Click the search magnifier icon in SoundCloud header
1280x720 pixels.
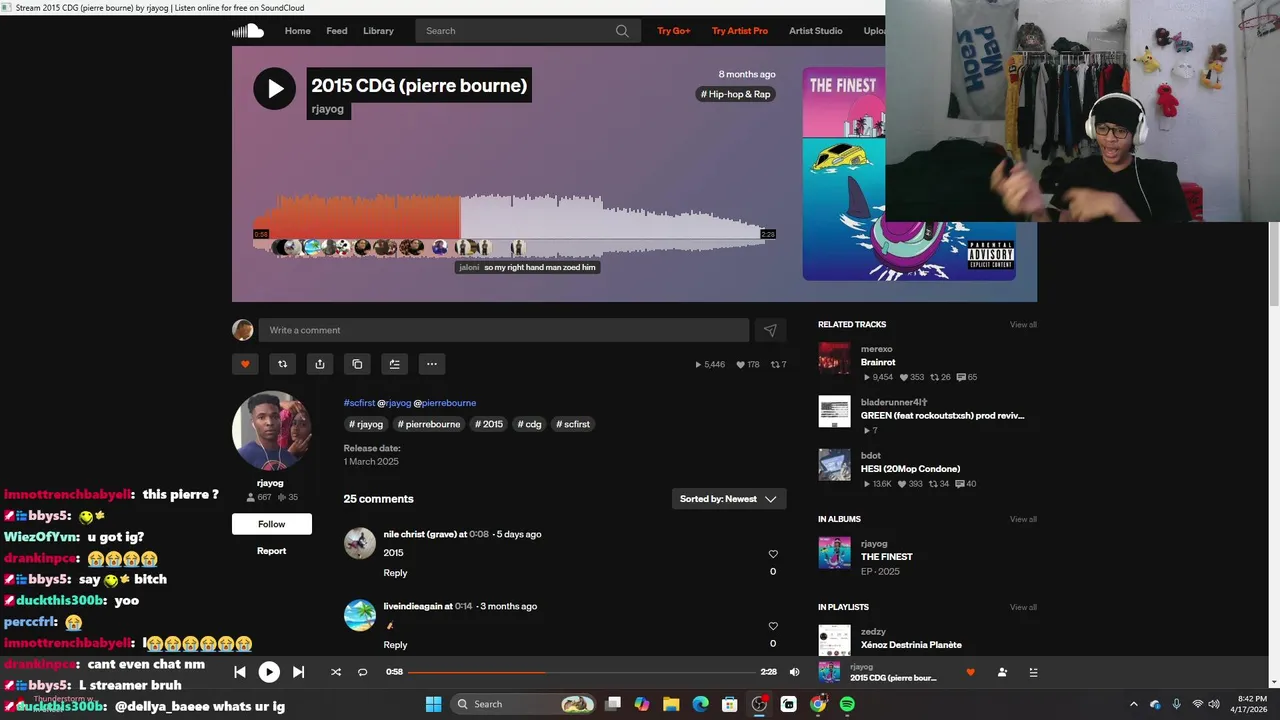[622, 31]
